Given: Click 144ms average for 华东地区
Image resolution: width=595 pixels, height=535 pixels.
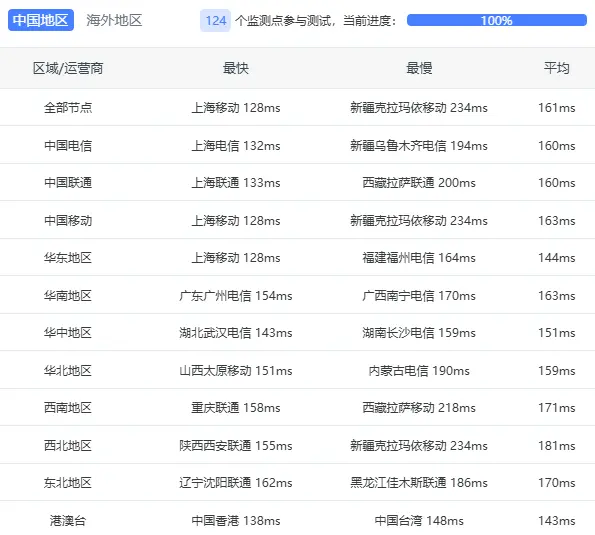Looking at the screenshot, I should tap(556, 258).
